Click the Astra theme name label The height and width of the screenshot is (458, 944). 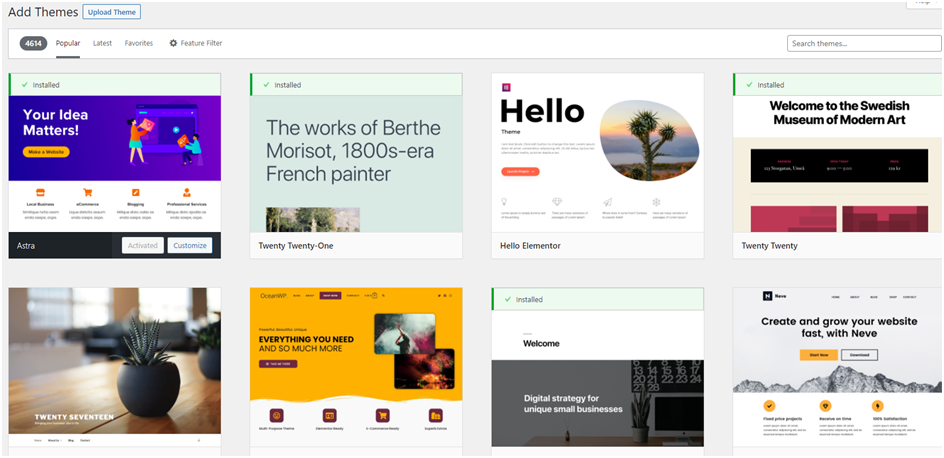(26, 246)
